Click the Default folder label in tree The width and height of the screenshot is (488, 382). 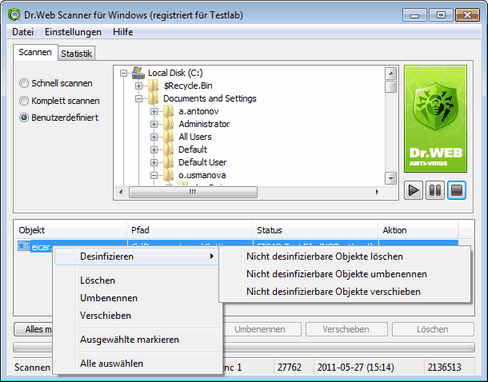[x=193, y=150]
